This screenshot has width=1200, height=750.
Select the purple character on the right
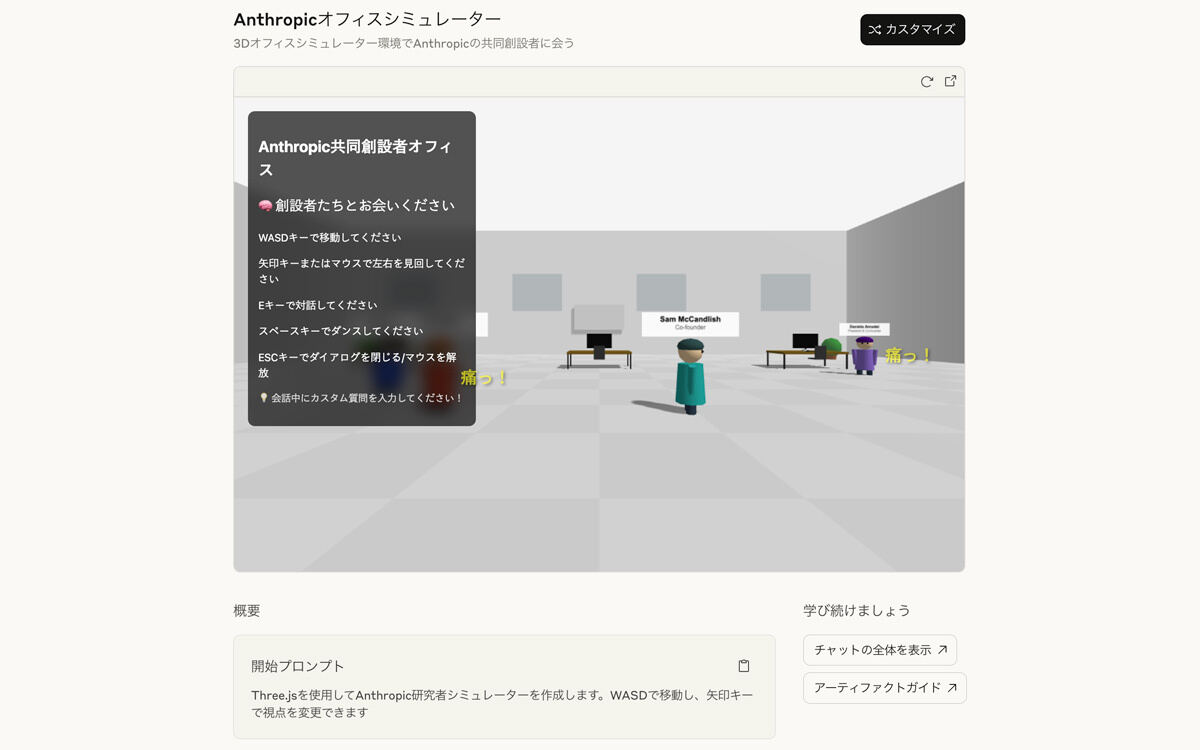(x=864, y=355)
